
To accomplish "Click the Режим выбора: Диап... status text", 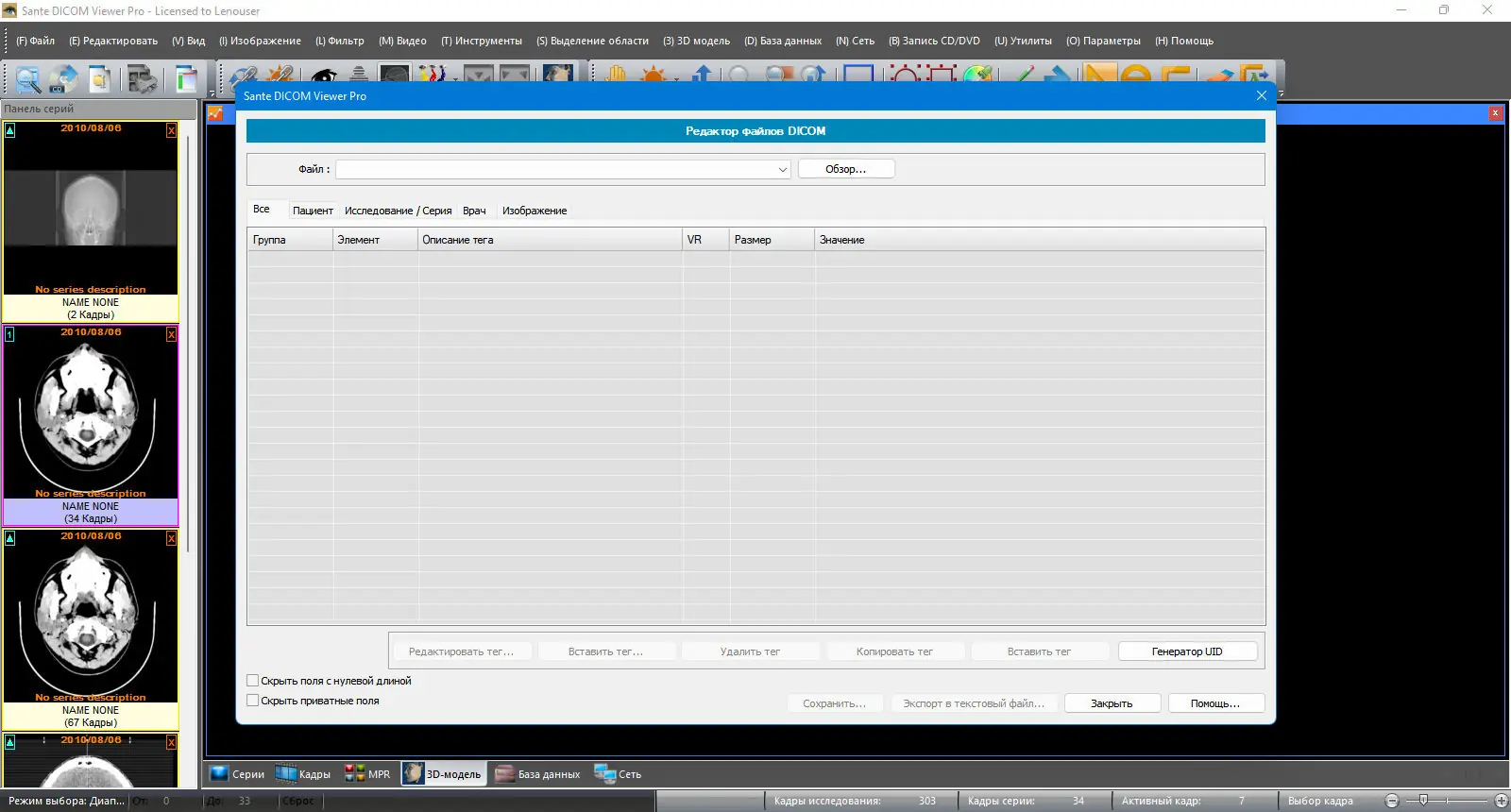I will (66, 801).
